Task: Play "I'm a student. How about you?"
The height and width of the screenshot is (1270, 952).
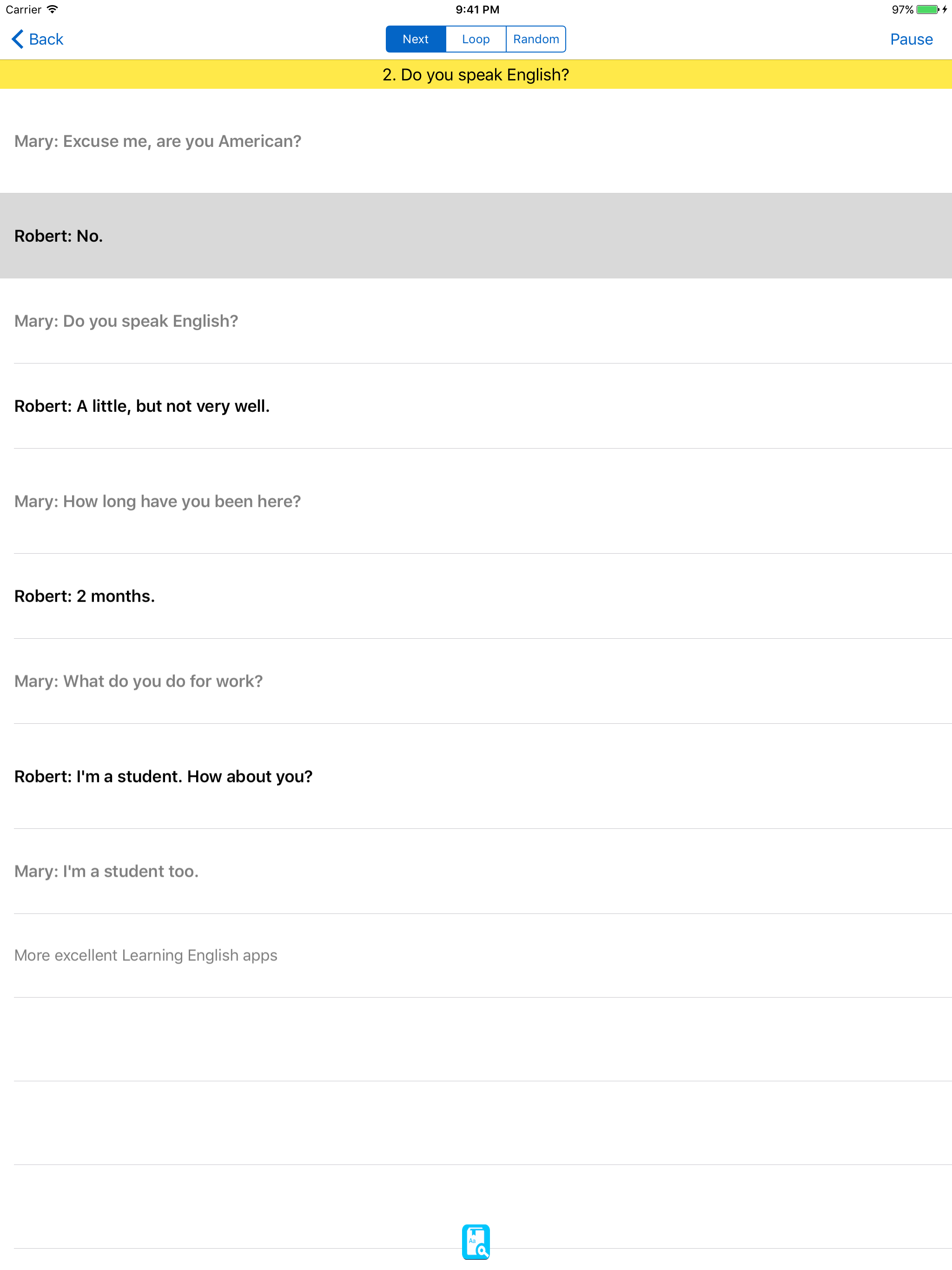Action: click(x=164, y=776)
